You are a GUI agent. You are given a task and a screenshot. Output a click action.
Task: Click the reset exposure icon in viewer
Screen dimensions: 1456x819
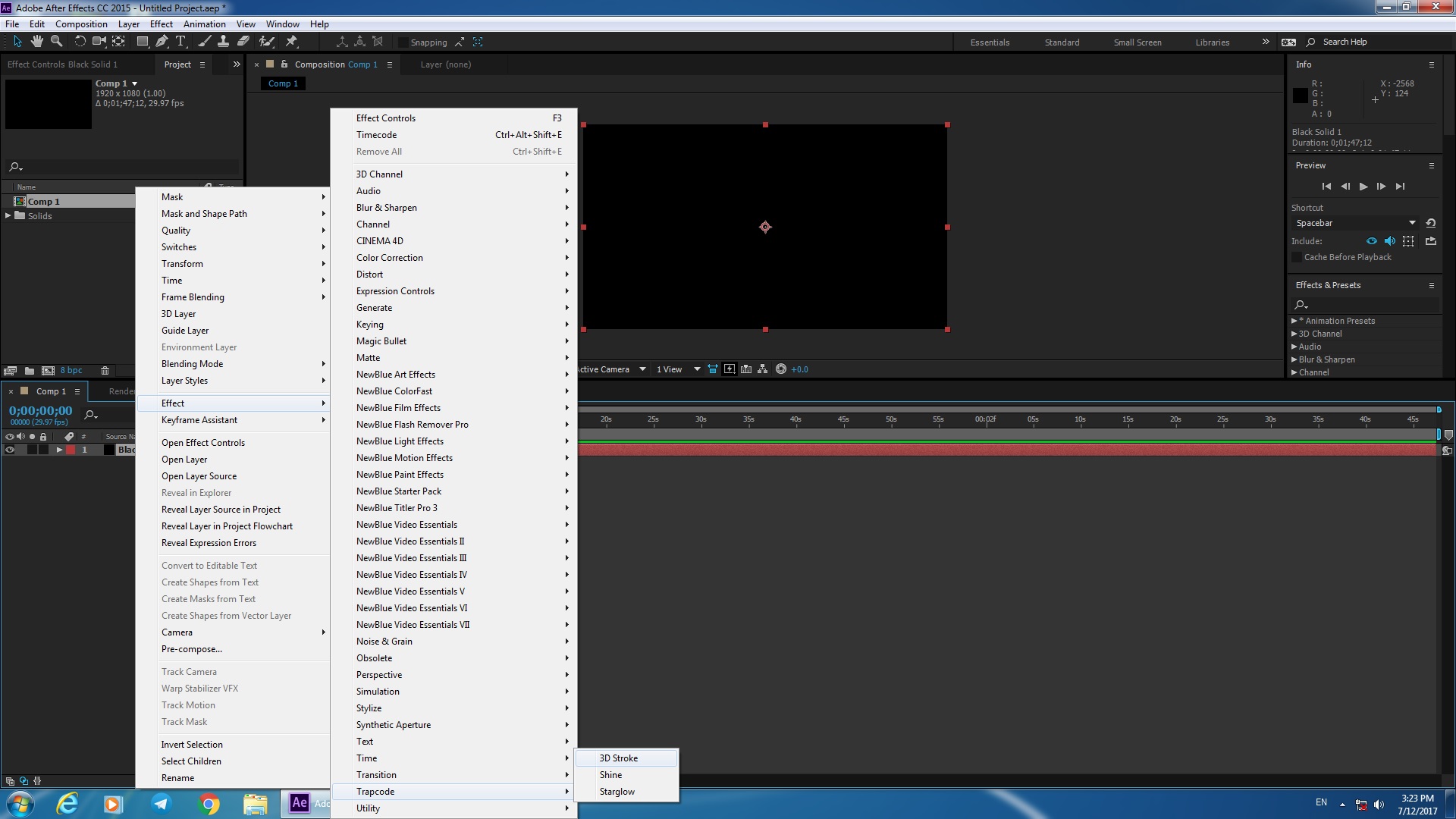coord(781,369)
